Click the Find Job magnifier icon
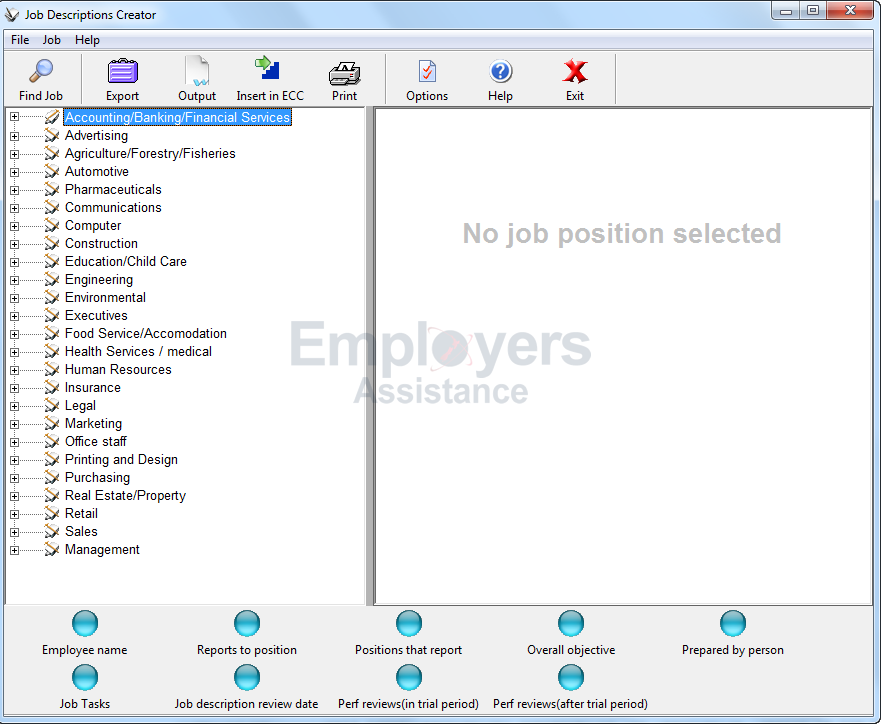 click(40, 72)
